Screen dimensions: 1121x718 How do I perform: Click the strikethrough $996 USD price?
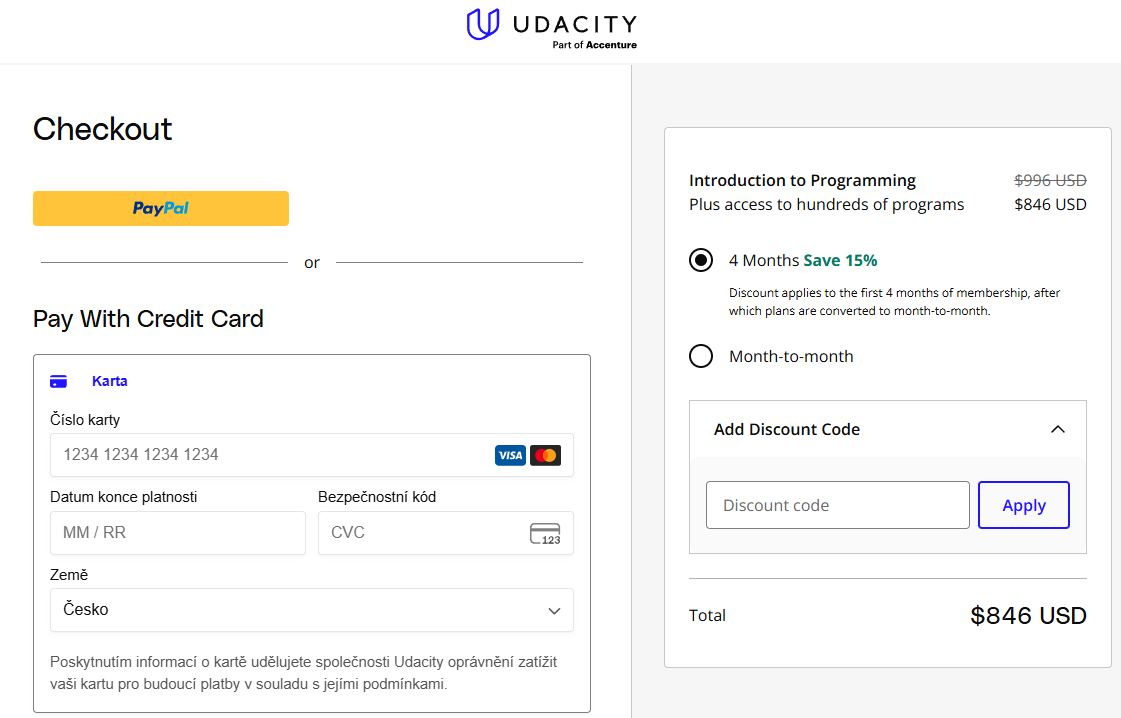(x=1049, y=180)
